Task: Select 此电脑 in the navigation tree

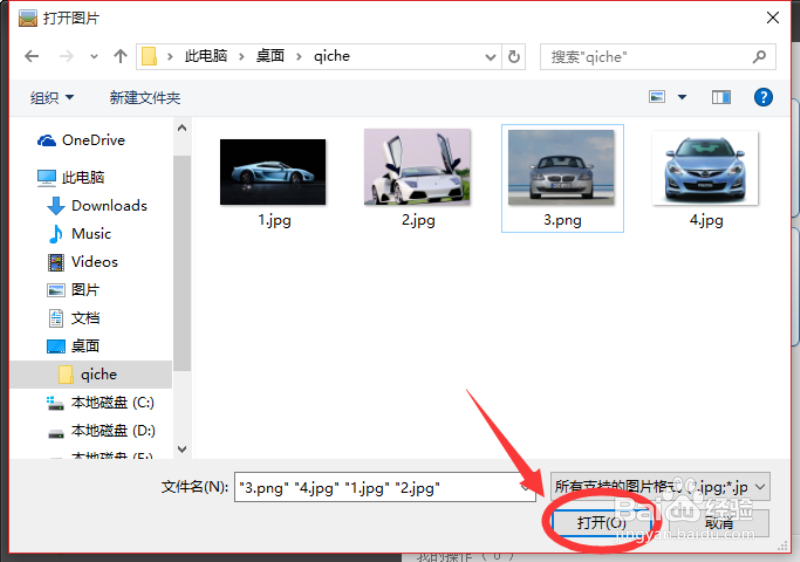Action: click(71, 177)
